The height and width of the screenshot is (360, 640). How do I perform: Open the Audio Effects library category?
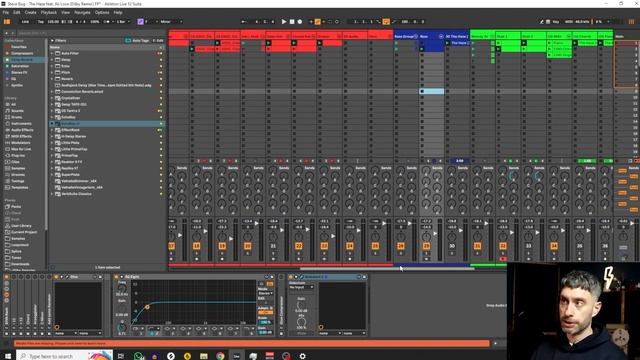tap(22, 130)
